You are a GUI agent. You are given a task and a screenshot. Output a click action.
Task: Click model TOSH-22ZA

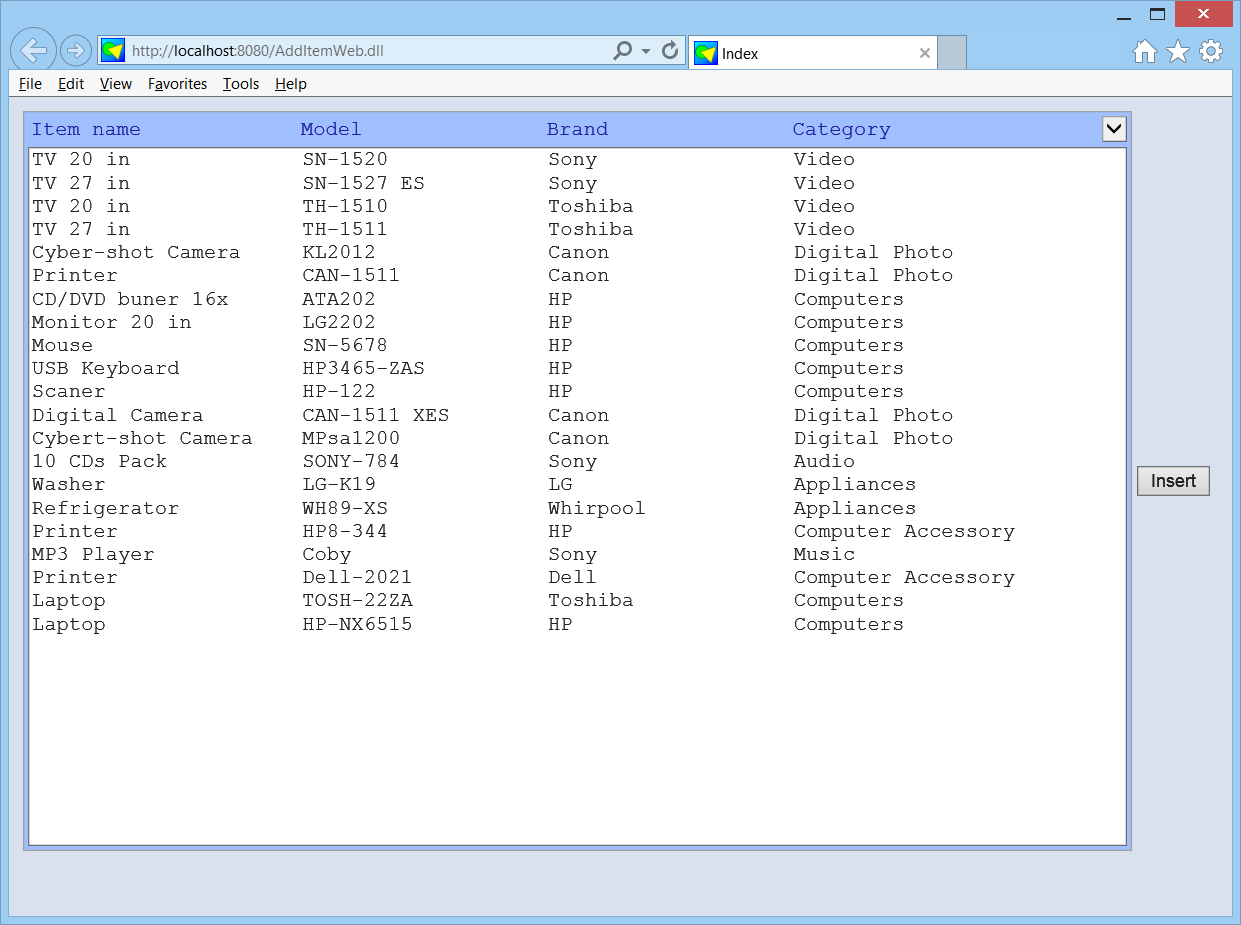click(x=357, y=600)
